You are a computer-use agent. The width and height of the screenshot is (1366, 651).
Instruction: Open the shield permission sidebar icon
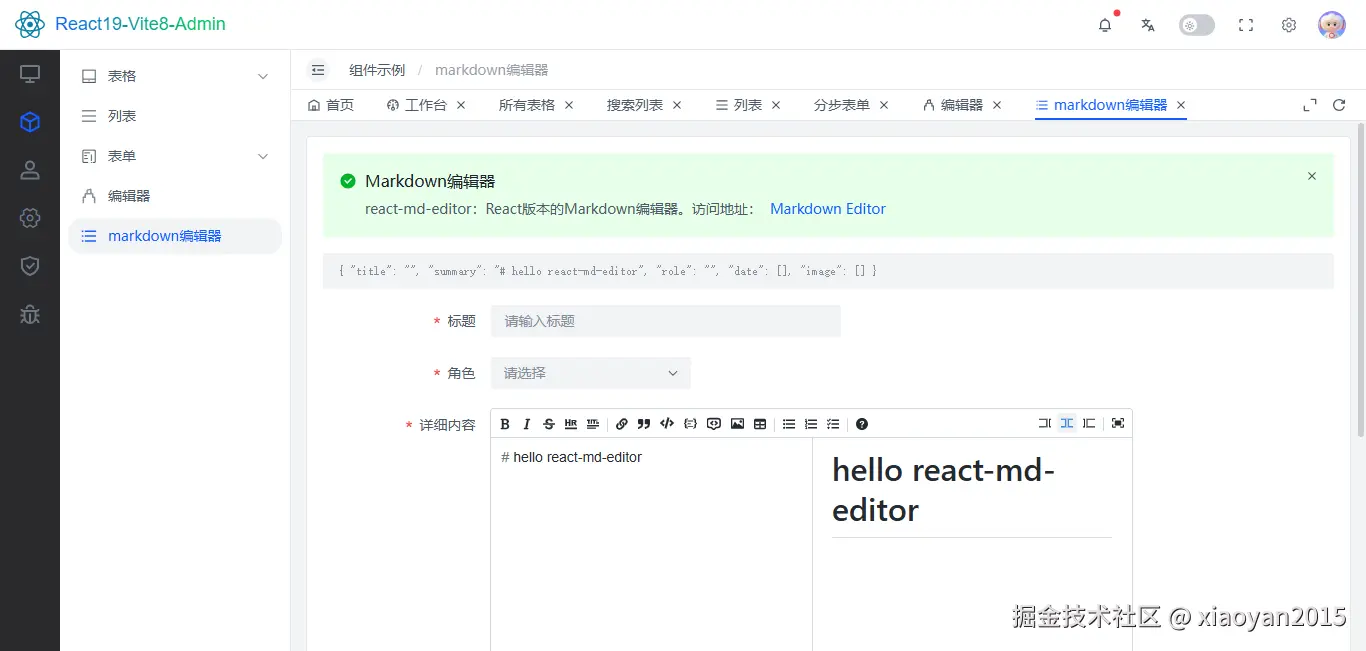click(x=30, y=266)
